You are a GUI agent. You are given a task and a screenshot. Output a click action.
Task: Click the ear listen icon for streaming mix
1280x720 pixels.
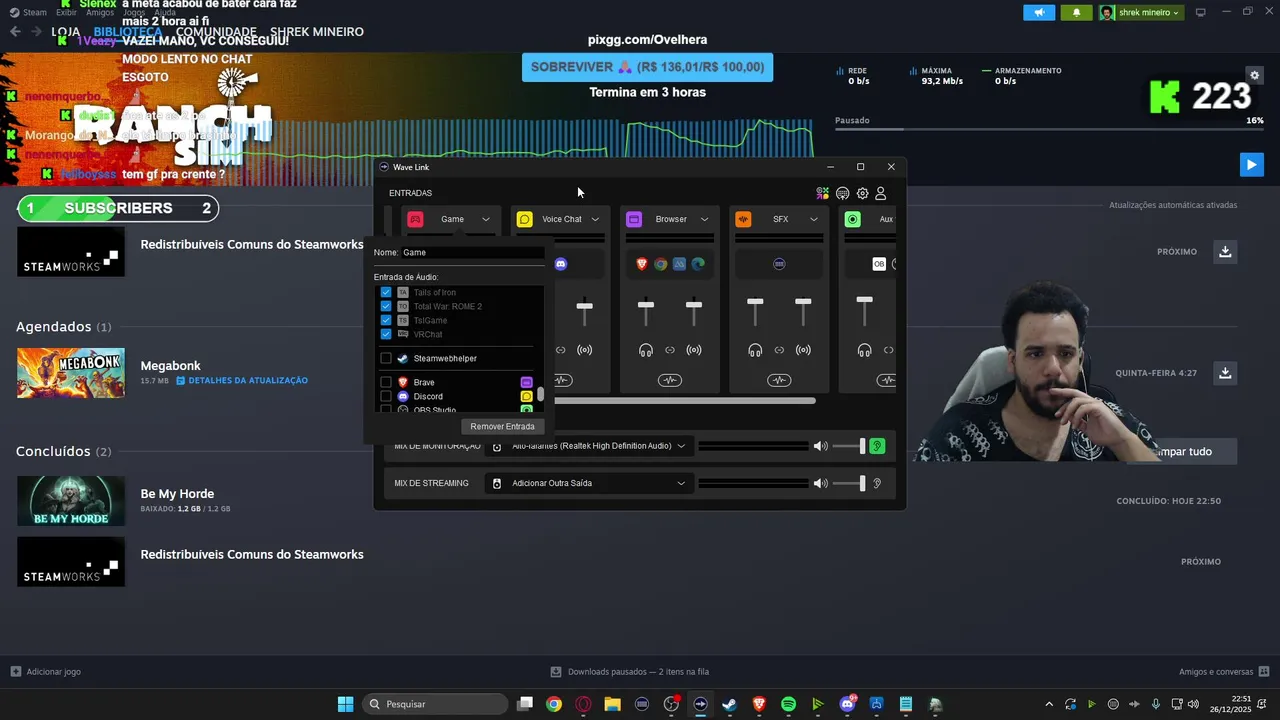coord(877,483)
